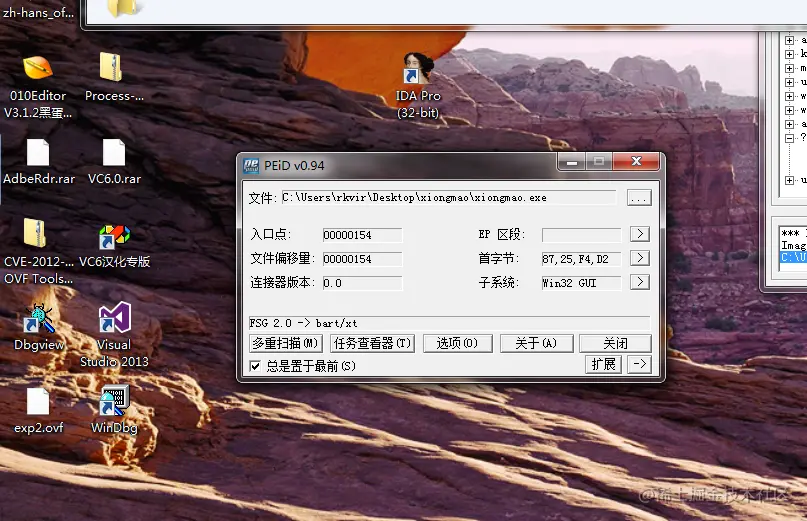Launch Visual Studio 2013 shortcut
The width and height of the screenshot is (807, 521).
pos(114,318)
